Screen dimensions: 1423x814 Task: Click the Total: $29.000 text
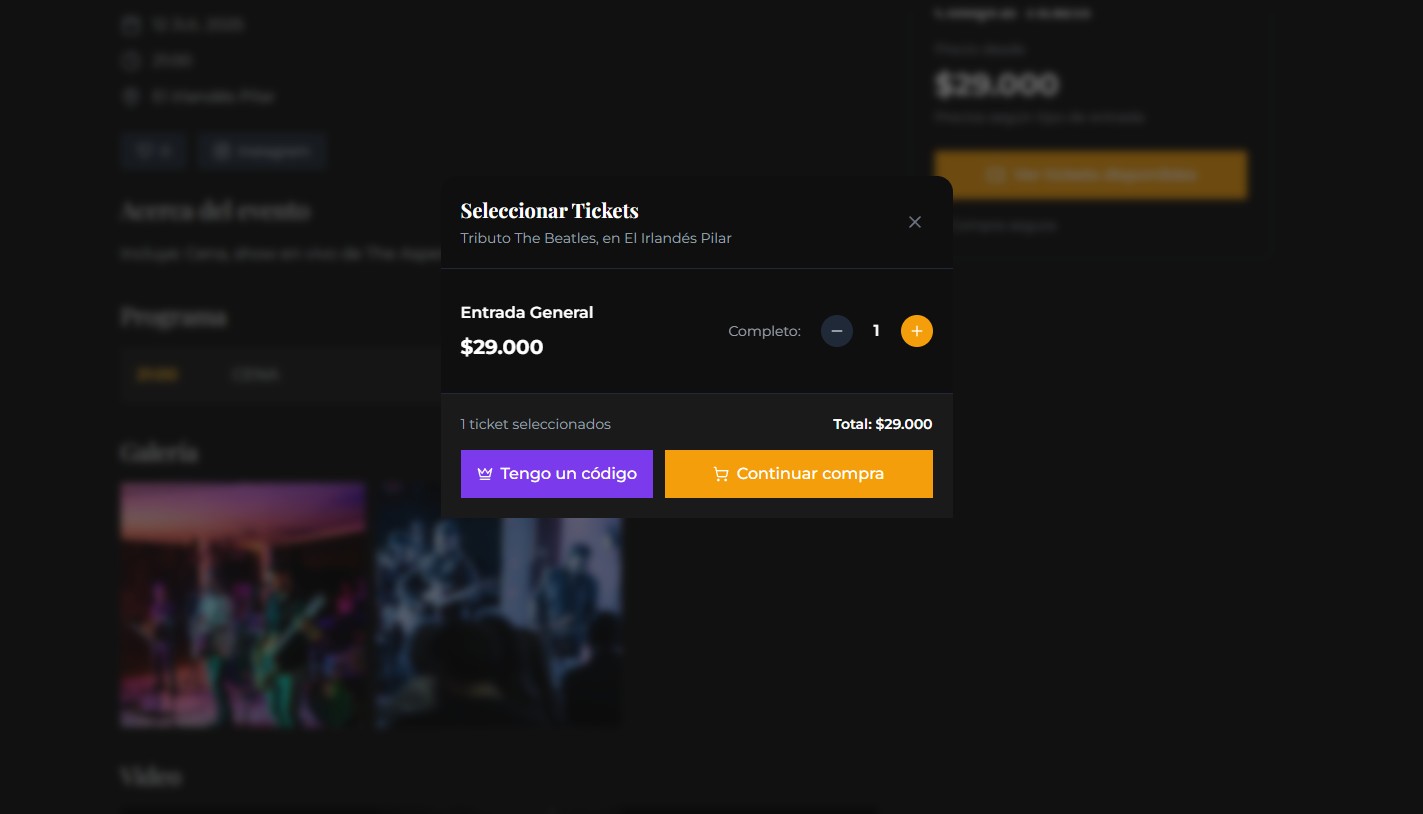coord(883,424)
